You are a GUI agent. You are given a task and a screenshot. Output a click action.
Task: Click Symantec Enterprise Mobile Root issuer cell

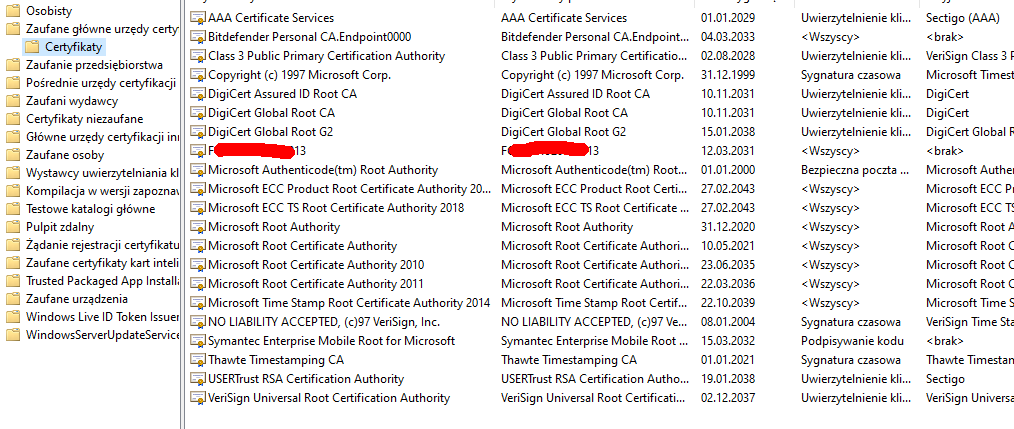[x=594, y=341]
